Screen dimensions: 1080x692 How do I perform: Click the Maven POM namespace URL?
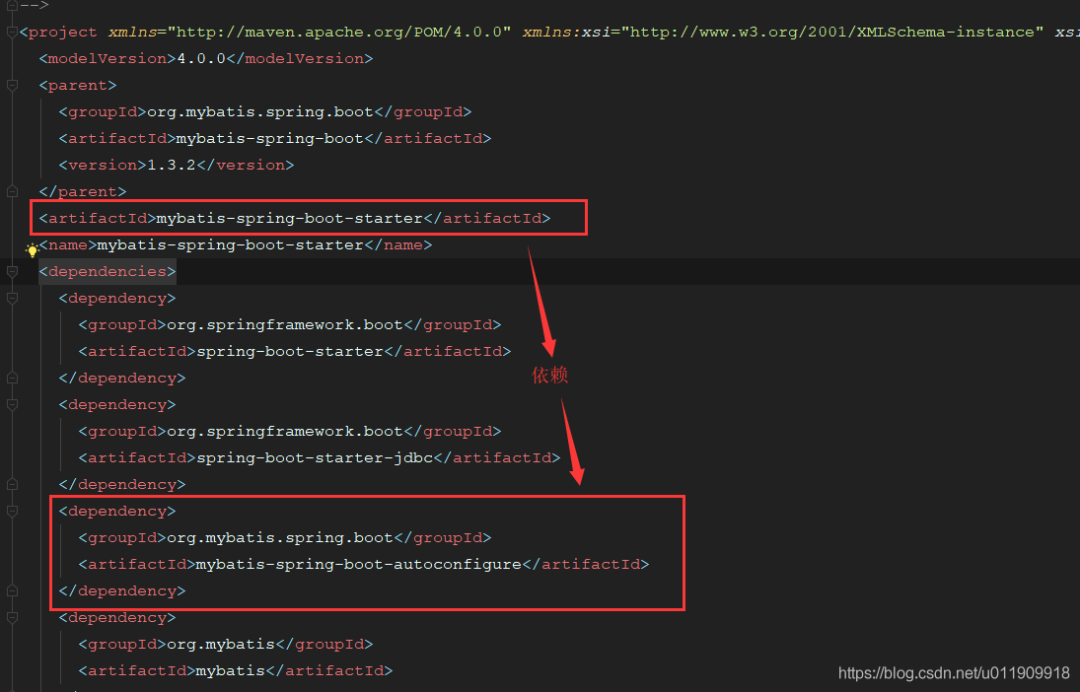click(x=339, y=32)
